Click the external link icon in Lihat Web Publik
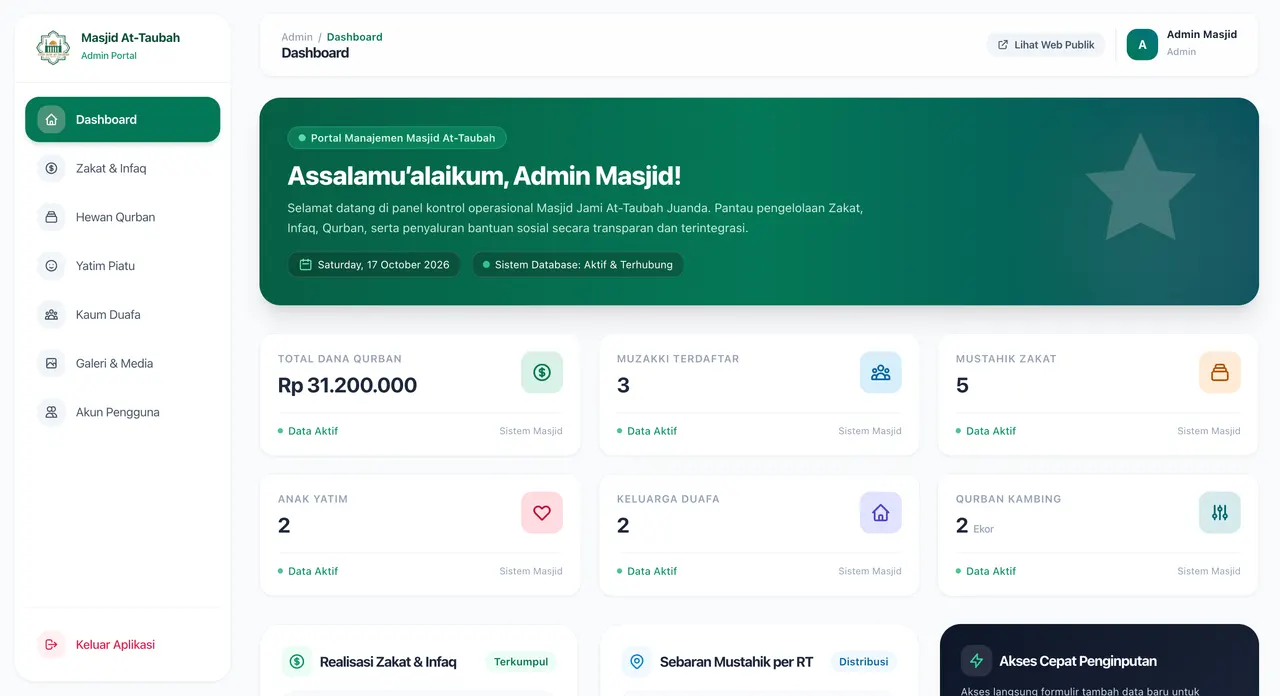Viewport: 1280px width, 696px height. tap(1003, 45)
